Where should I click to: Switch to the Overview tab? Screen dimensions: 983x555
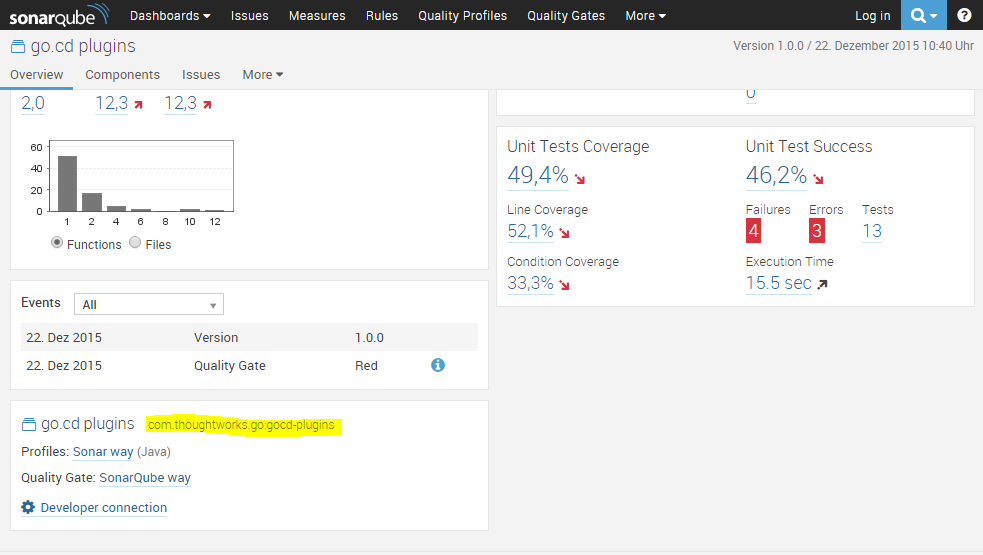coord(36,75)
